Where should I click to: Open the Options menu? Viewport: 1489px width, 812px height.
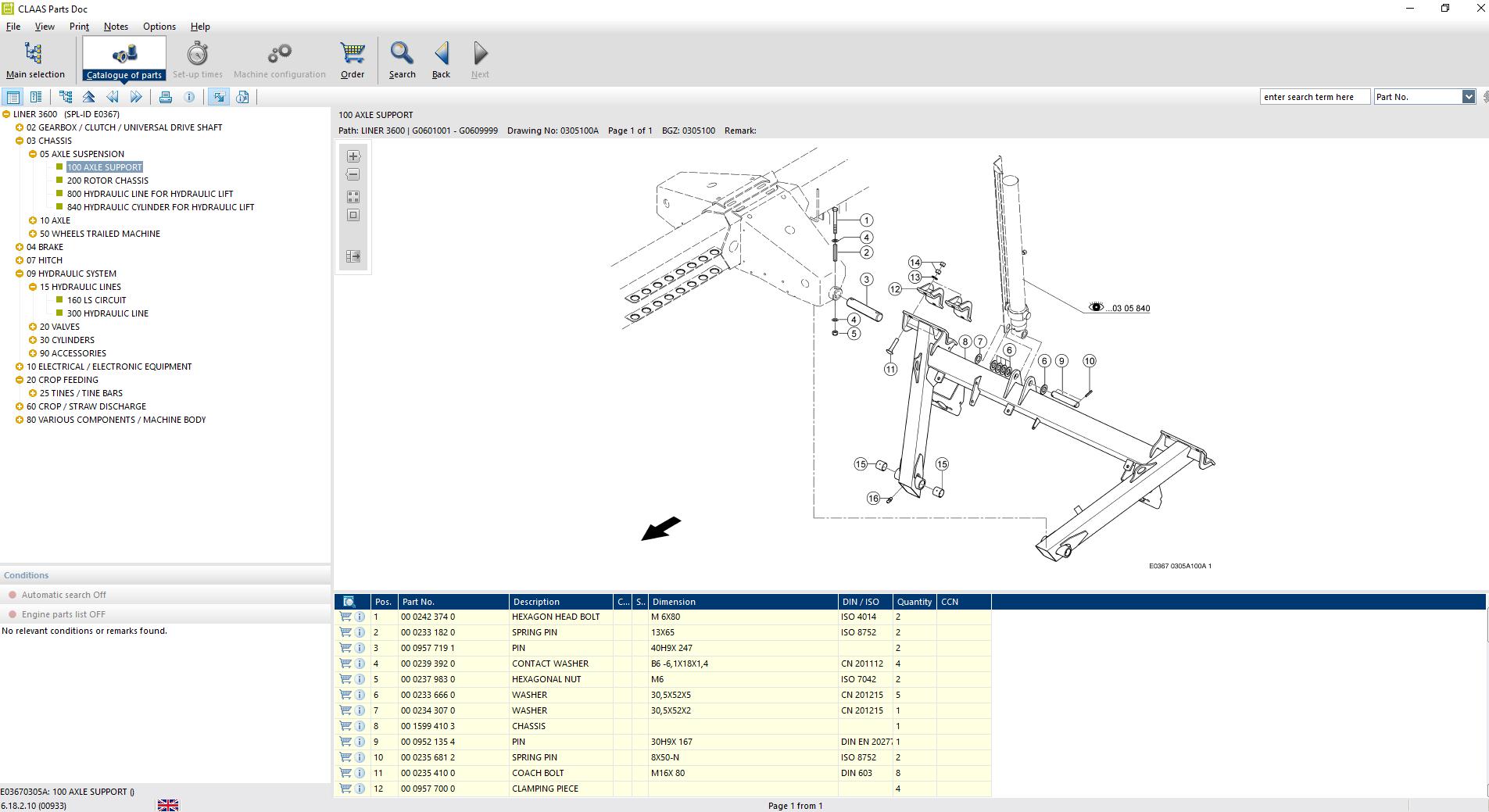(x=159, y=27)
